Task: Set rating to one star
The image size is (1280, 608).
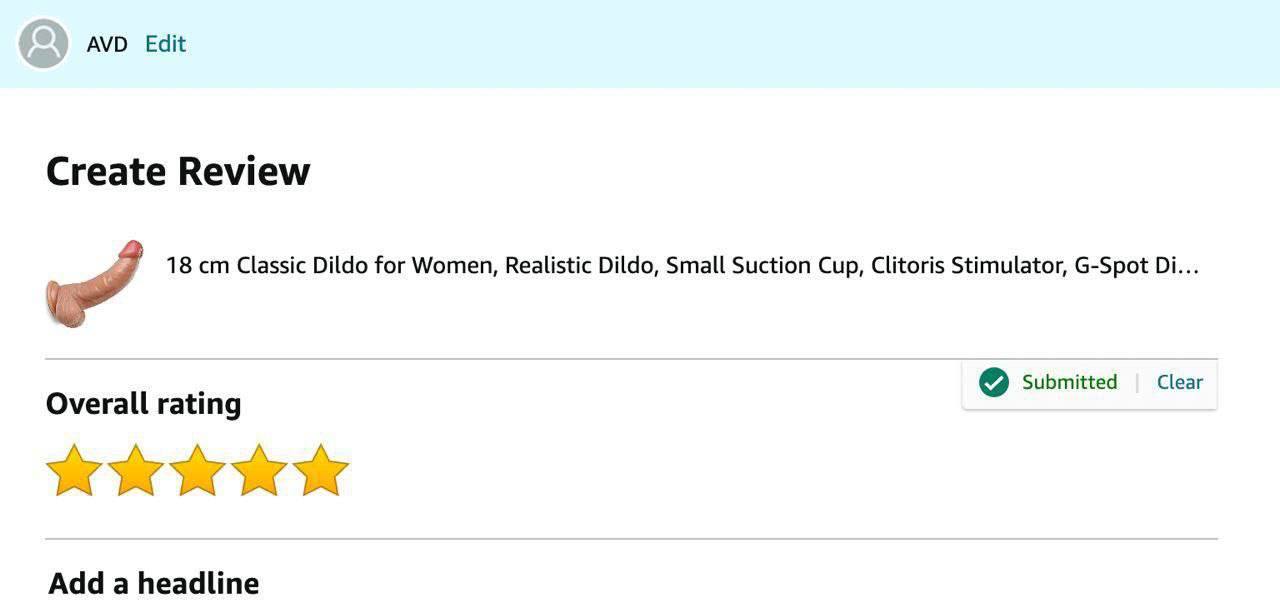Action: [x=74, y=471]
